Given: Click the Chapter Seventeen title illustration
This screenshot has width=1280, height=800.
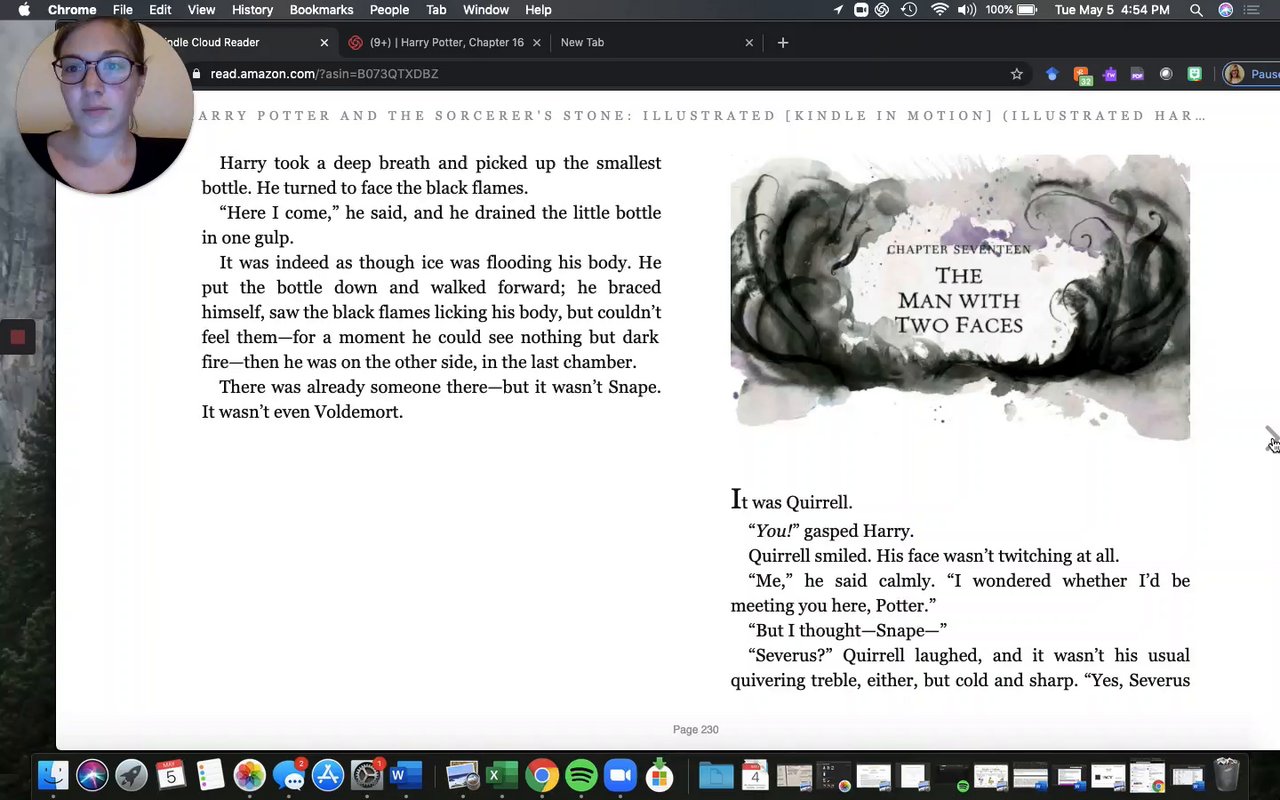Looking at the screenshot, I should click(960, 297).
